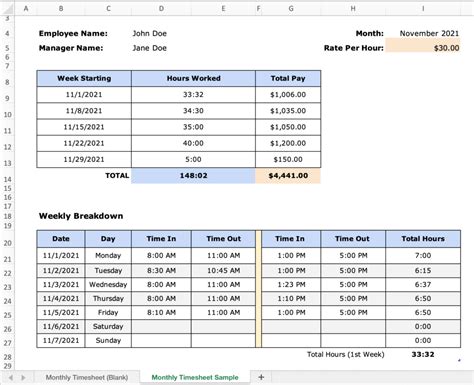Select the Weekly Breakdown heading cell
Viewport: 474px width, 385px height.
[81, 216]
